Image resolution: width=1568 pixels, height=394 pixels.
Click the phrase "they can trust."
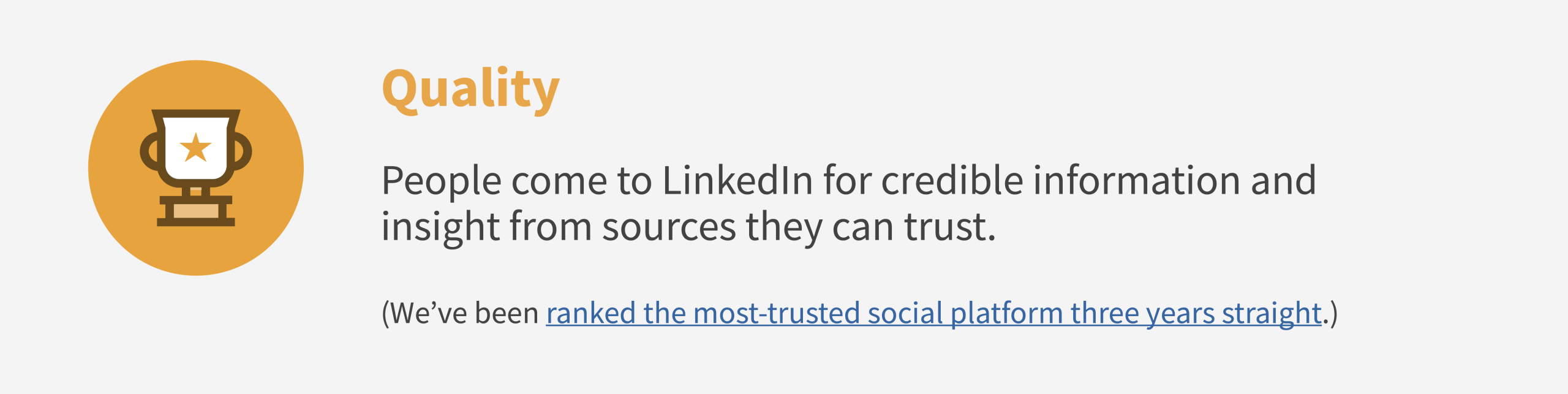coord(870,227)
